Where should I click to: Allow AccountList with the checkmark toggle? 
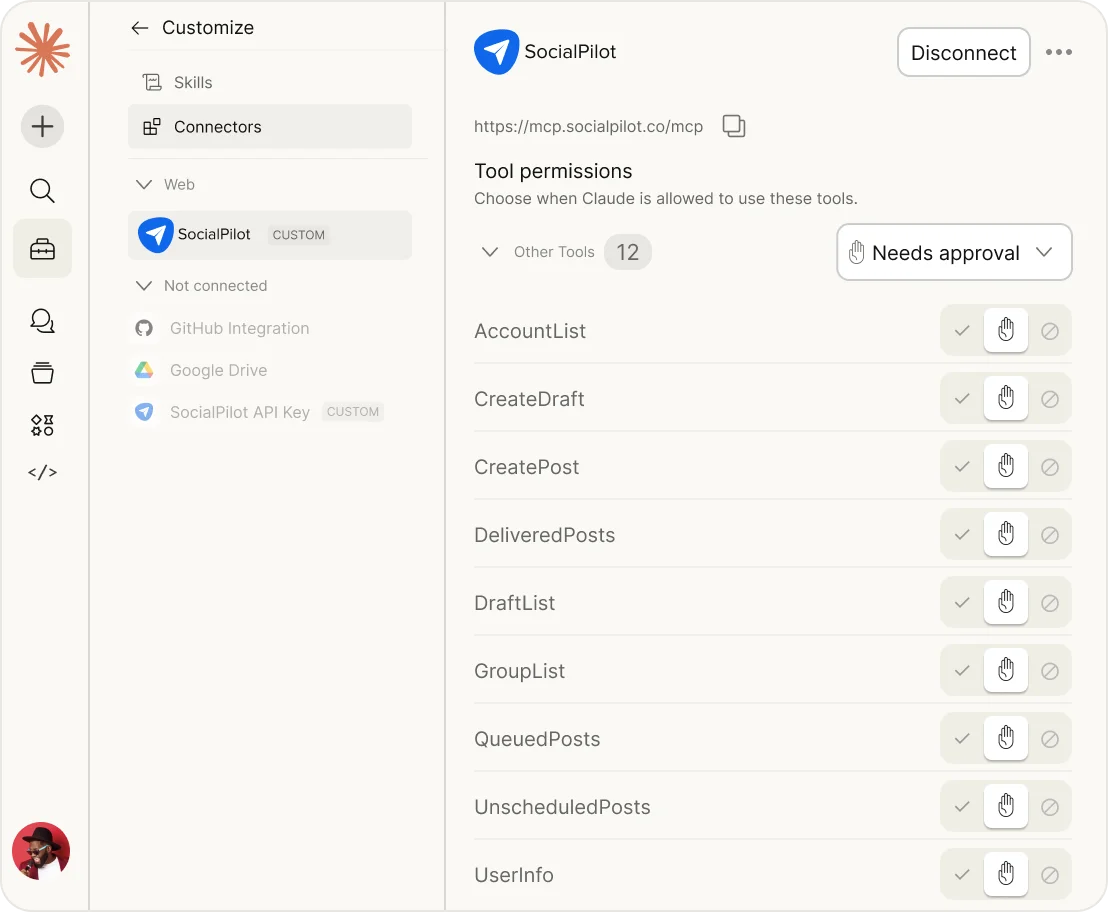961,330
